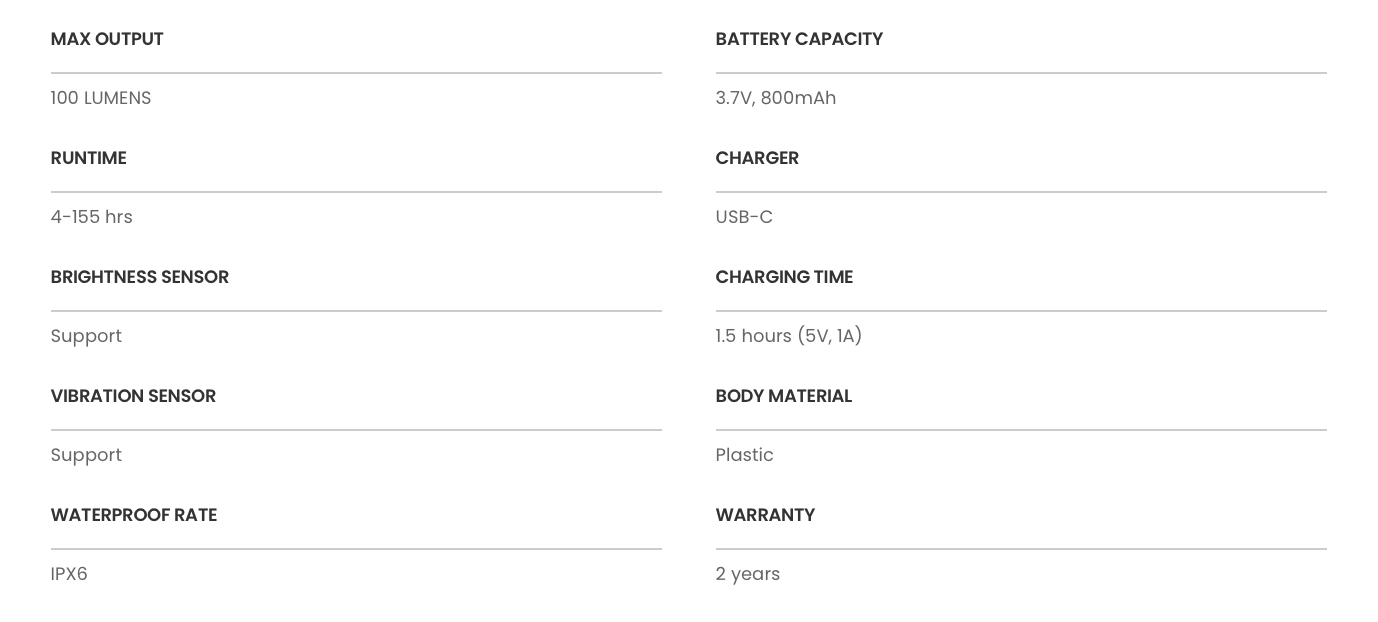Select the 100 LUMENS value text
The height and width of the screenshot is (622, 1378).
pos(101,98)
